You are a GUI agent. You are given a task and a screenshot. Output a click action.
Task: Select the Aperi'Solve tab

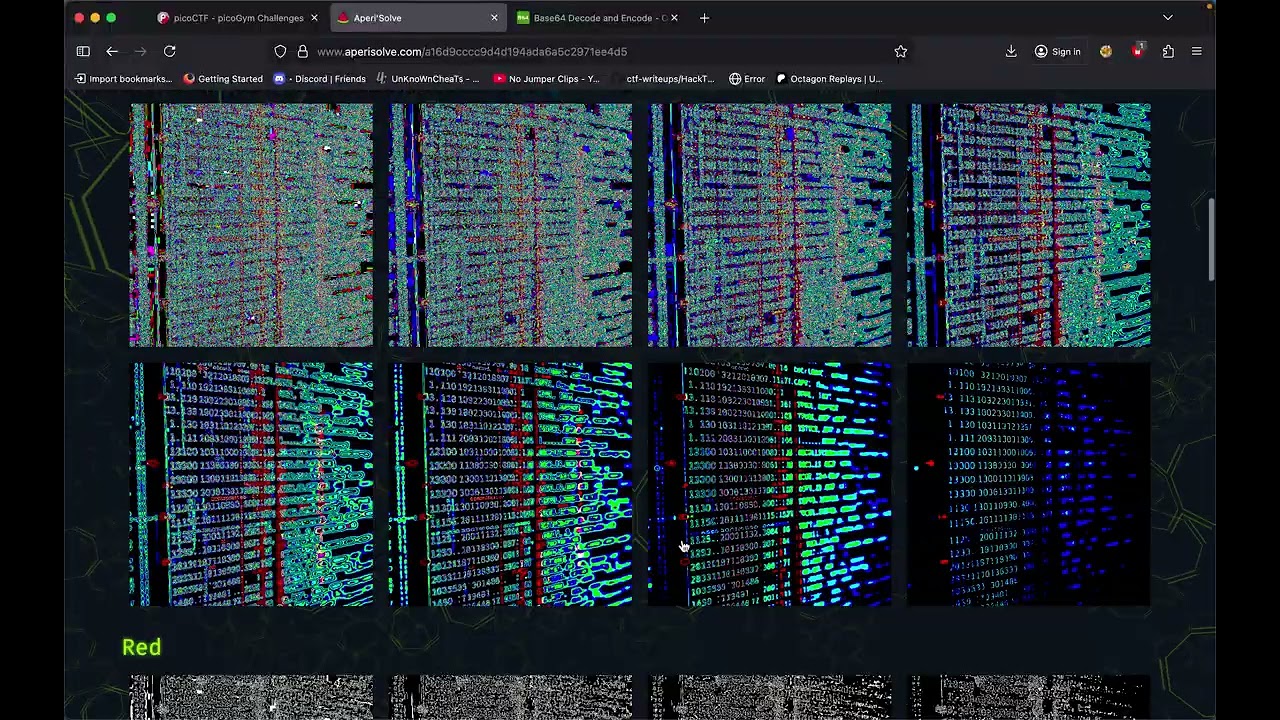coord(417,18)
